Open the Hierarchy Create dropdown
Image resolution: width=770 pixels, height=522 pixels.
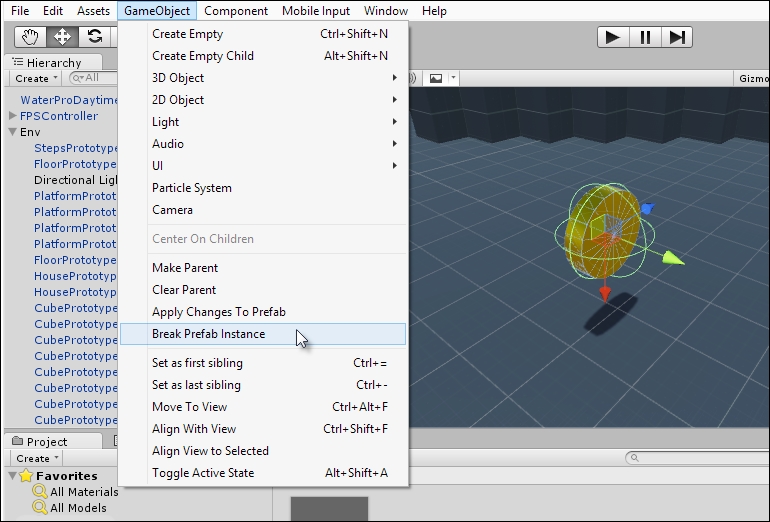coord(36,78)
